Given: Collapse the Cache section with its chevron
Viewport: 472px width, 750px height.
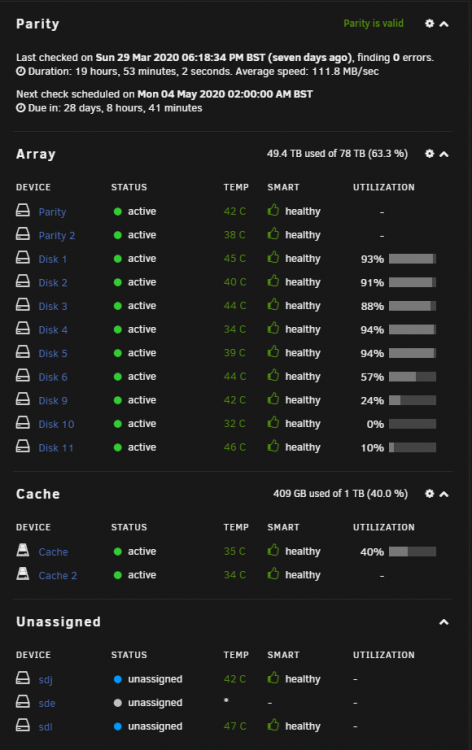Looking at the screenshot, I should [444, 494].
